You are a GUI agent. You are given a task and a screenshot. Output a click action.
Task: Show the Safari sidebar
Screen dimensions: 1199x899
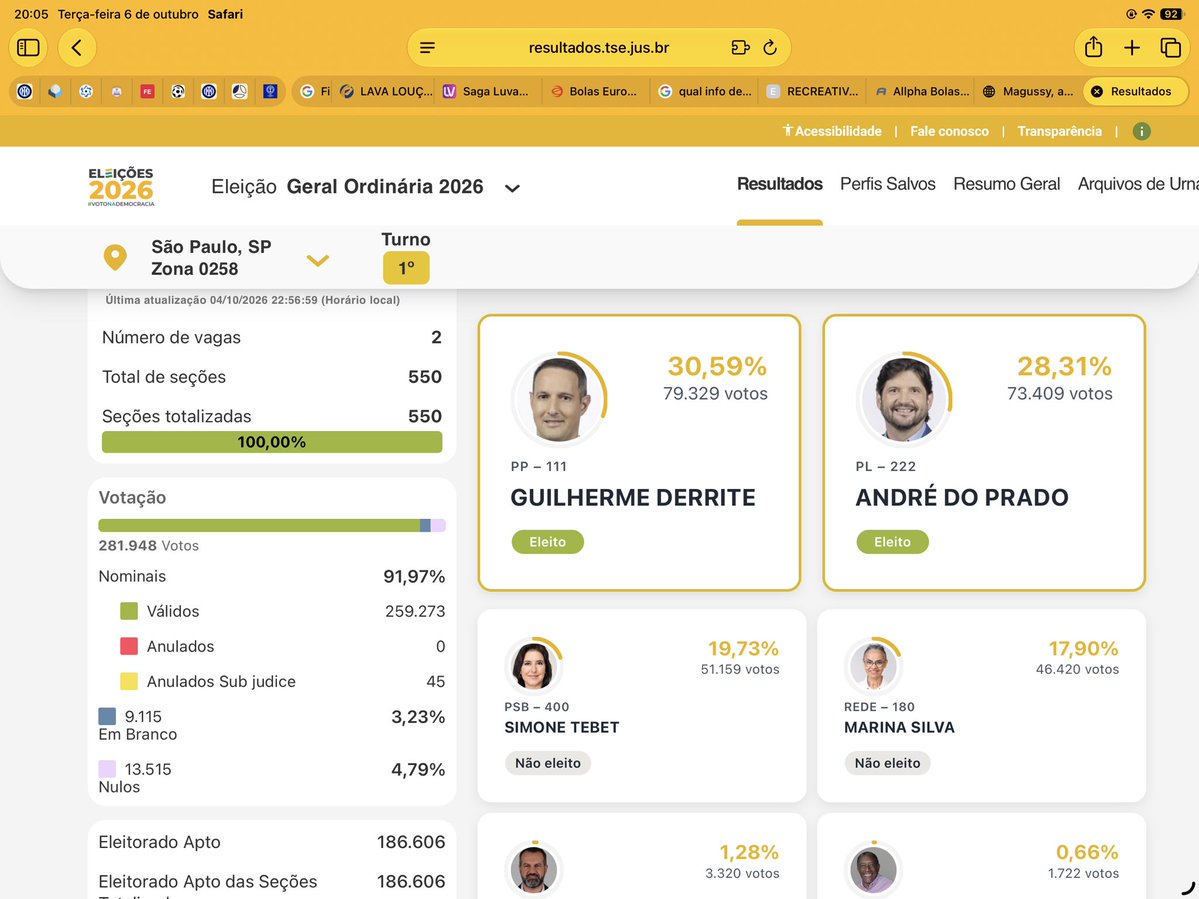pos(28,47)
